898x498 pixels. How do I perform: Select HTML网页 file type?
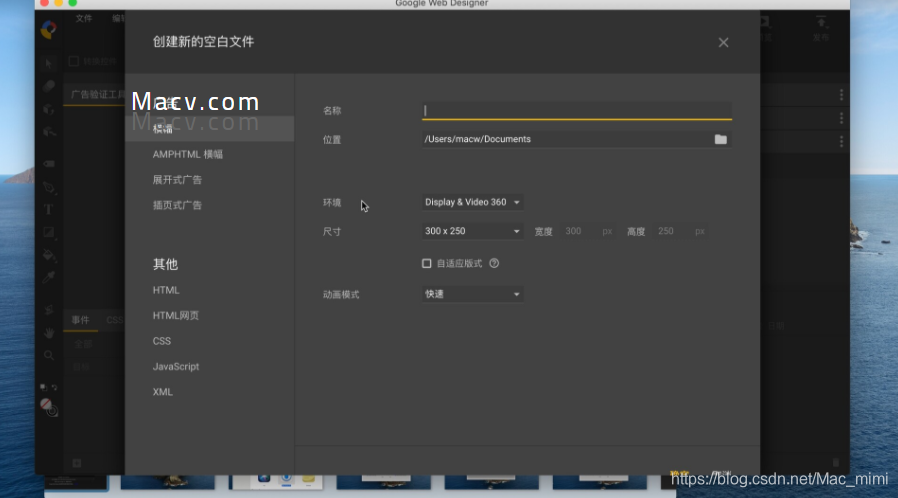pos(176,315)
